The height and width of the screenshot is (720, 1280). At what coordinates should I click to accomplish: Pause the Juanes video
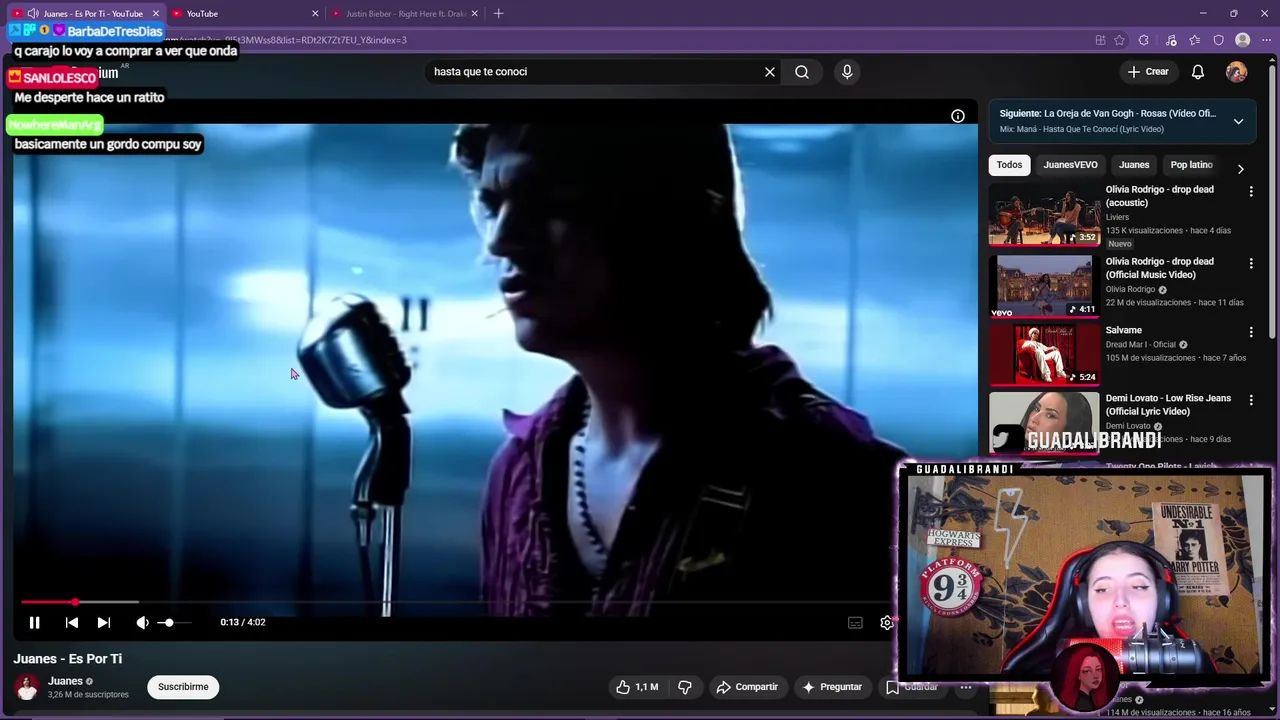pos(34,622)
